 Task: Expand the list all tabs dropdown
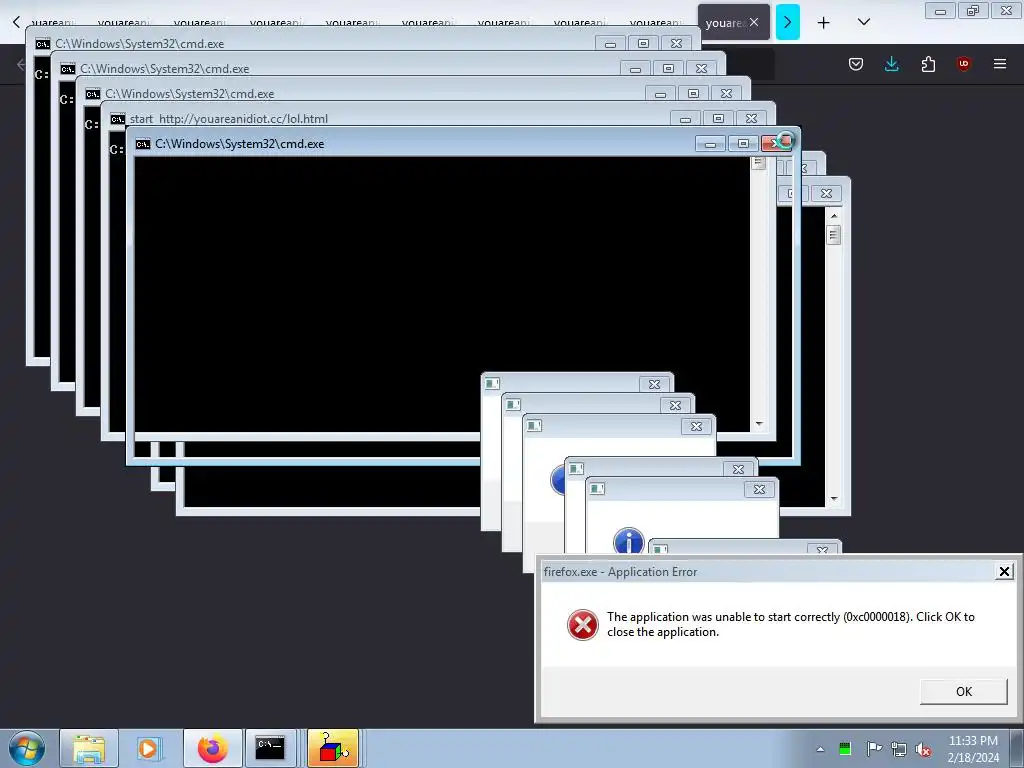(863, 22)
